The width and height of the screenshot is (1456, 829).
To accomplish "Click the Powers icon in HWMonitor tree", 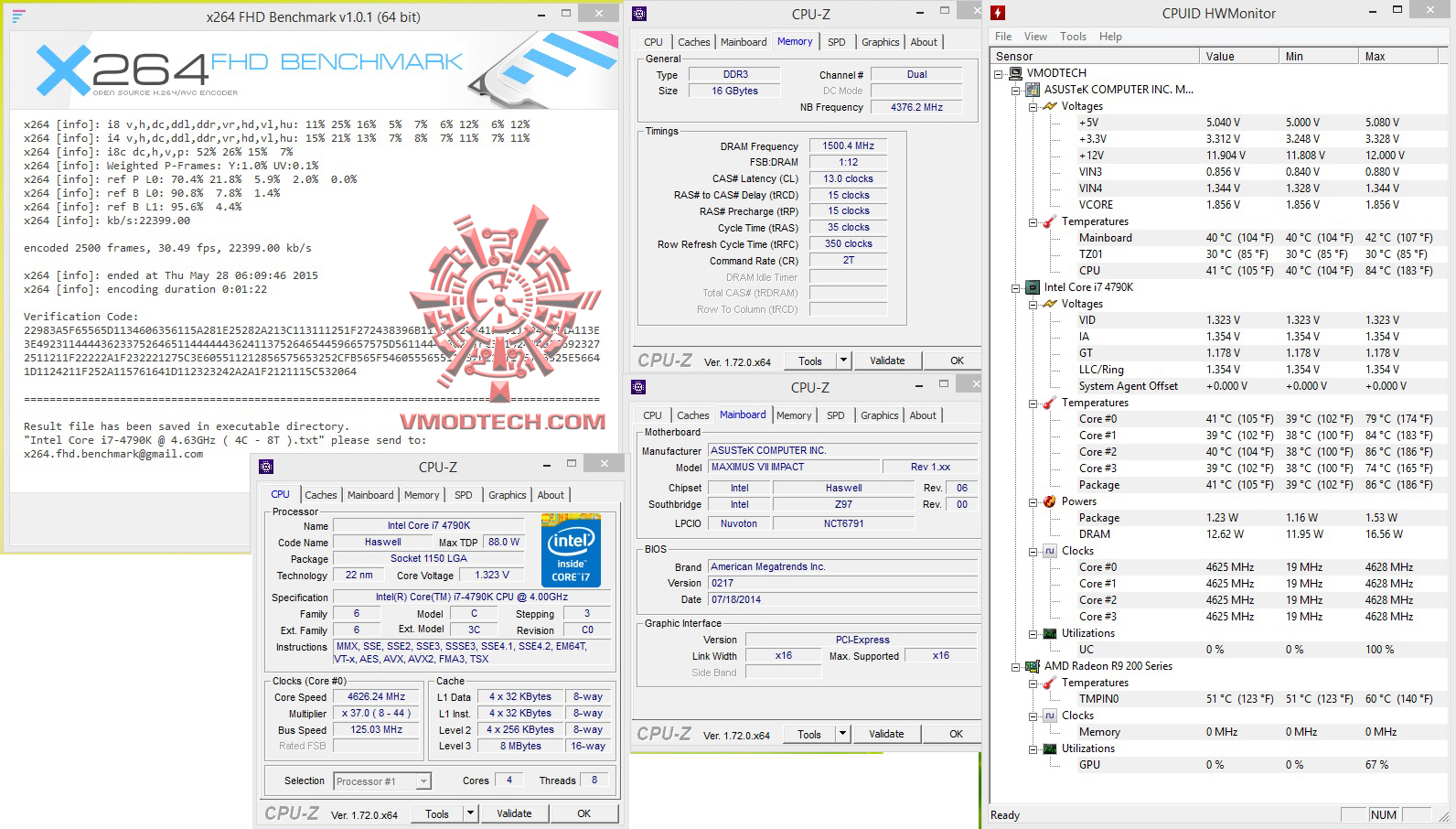I will 1050,501.
